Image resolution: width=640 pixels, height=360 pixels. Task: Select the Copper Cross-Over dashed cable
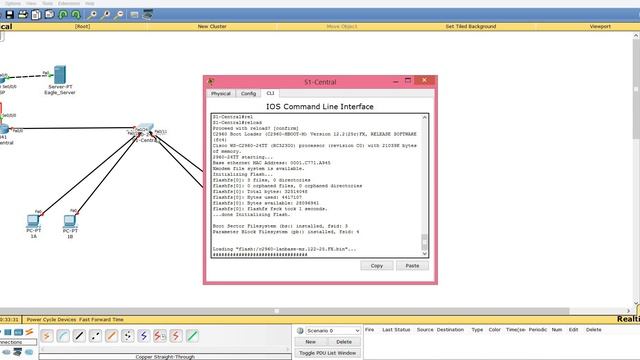point(96,336)
